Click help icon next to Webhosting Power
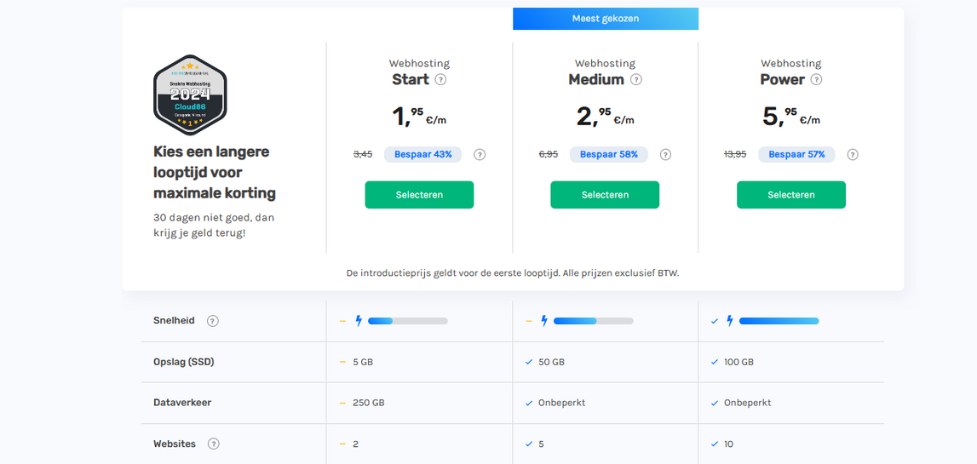 816,80
